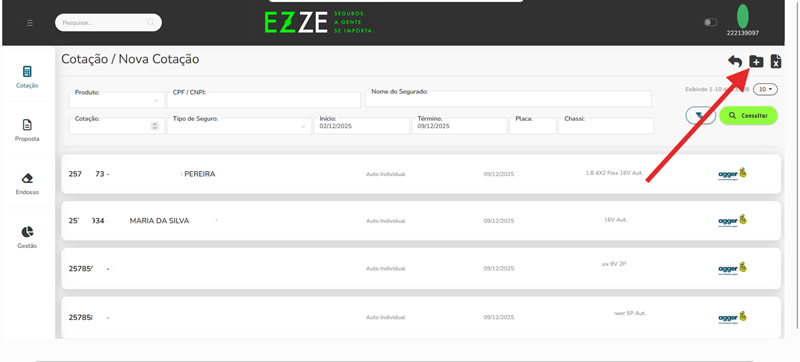Click Auto Individual in the PEREIRA row

[x=385, y=174]
